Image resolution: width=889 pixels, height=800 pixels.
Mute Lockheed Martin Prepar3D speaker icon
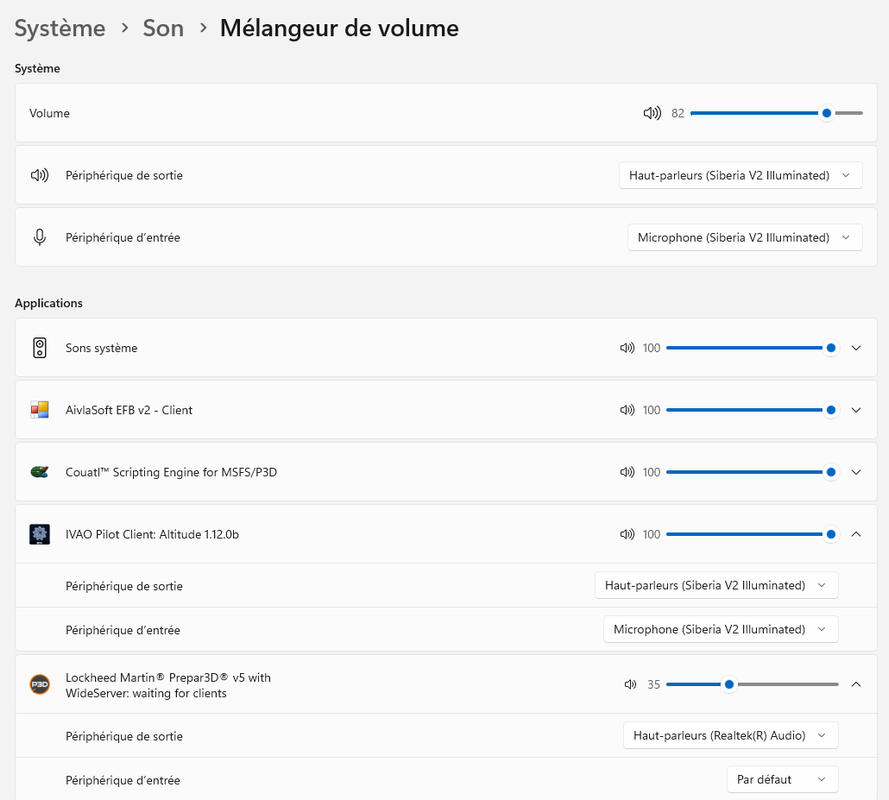tap(630, 684)
